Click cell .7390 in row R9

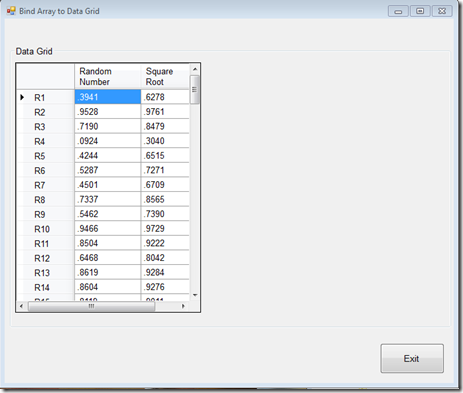[x=165, y=214]
